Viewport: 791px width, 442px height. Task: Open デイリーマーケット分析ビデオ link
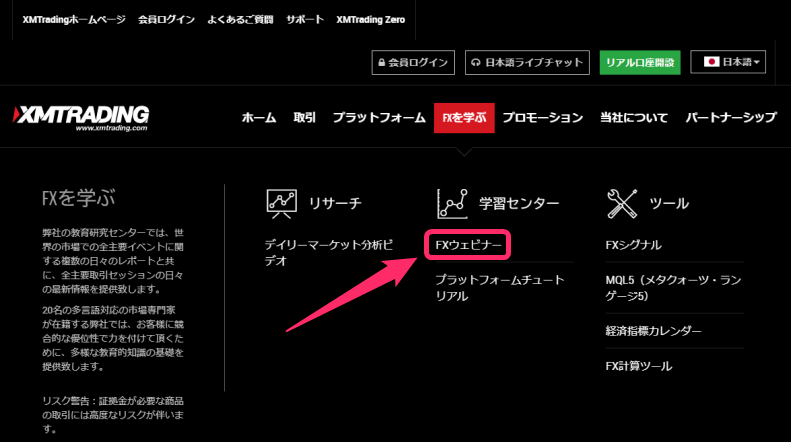(328, 253)
